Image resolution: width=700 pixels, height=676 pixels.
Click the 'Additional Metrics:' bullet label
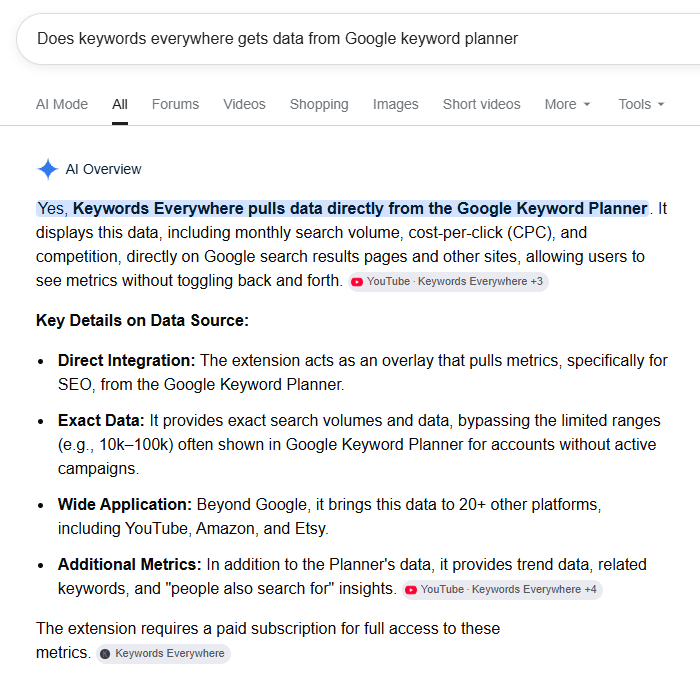129,565
